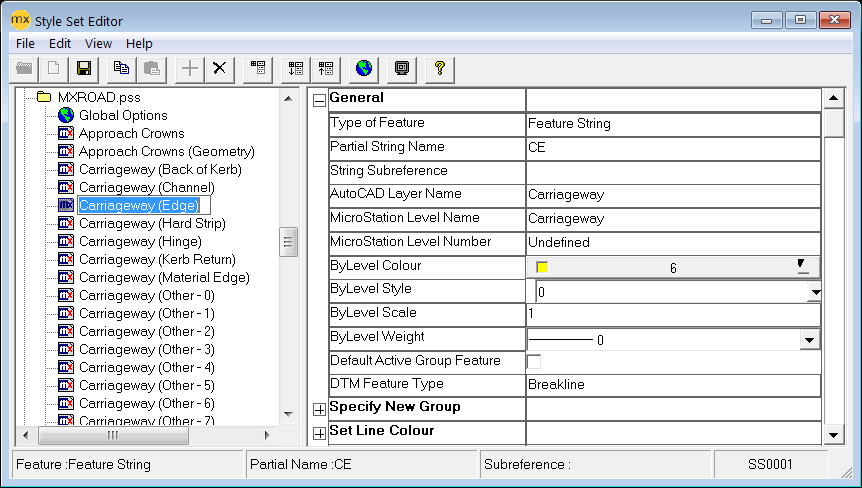Click the mx application icon in title bar
Screen dimensions: 862x488
tap(20, 20)
